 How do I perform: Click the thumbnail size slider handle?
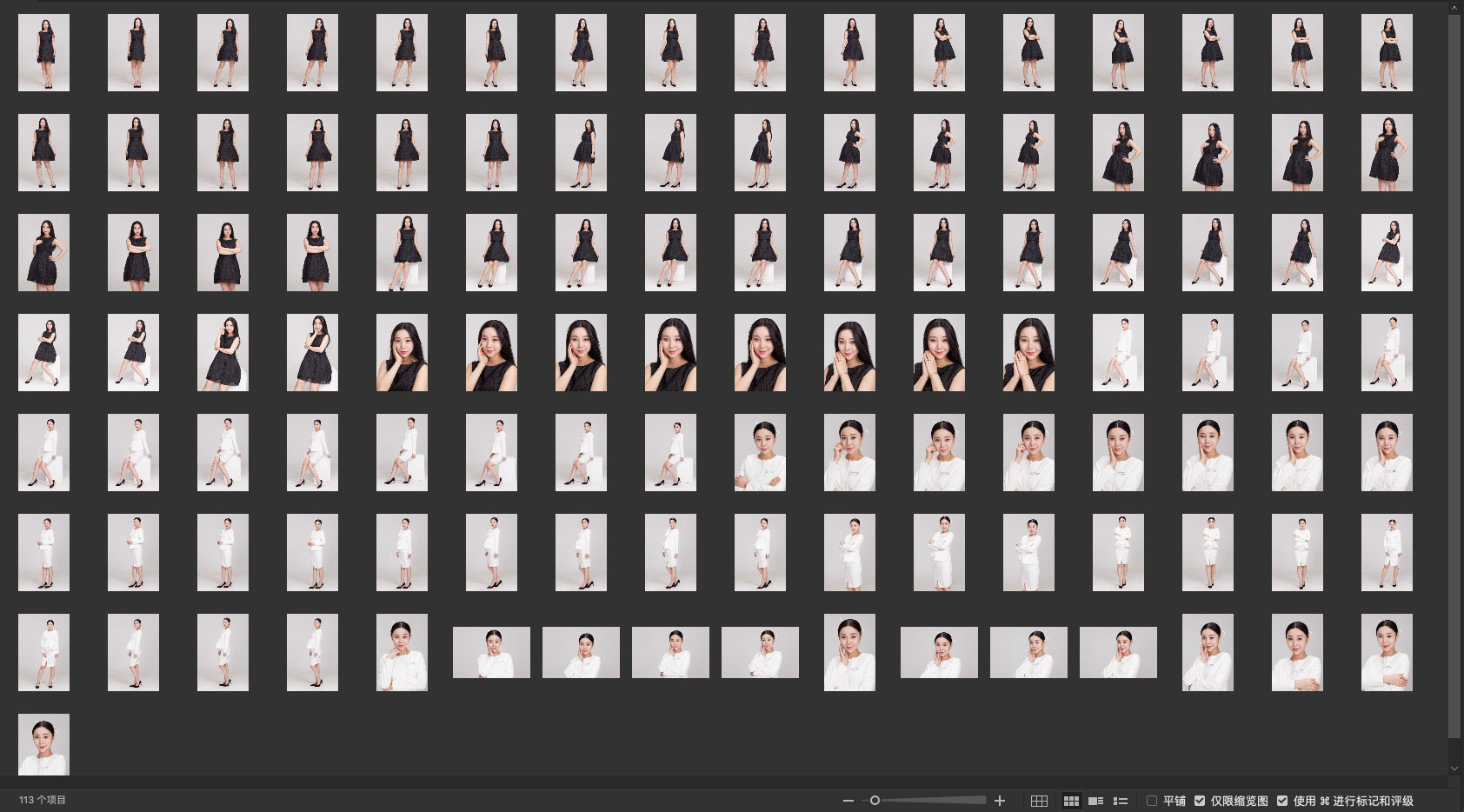pos(875,801)
